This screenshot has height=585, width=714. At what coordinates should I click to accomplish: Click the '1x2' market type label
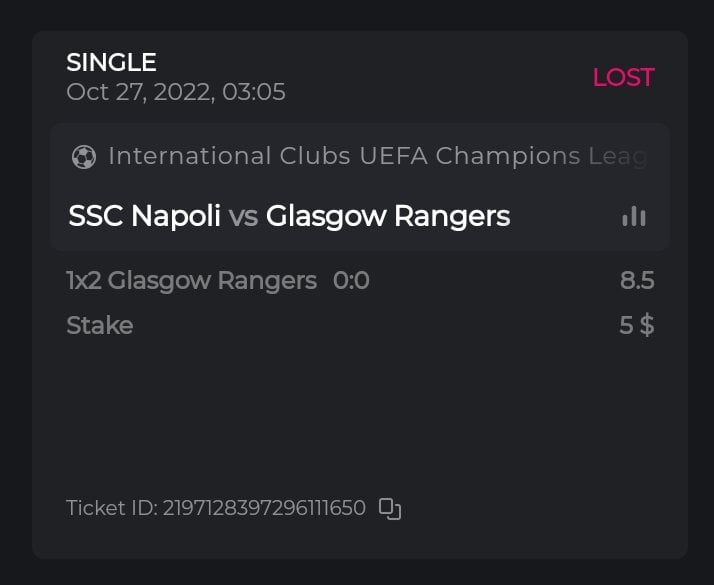[84, 281]
